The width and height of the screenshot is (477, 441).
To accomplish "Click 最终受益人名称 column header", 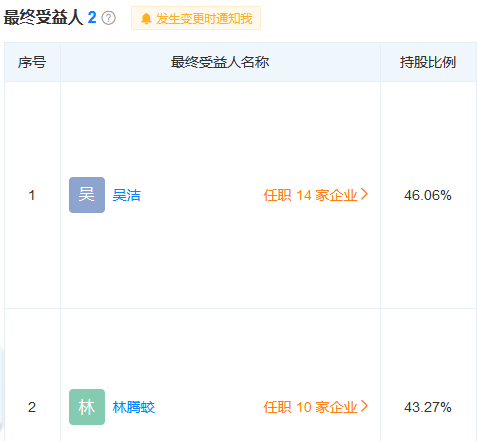I will 220,62.
